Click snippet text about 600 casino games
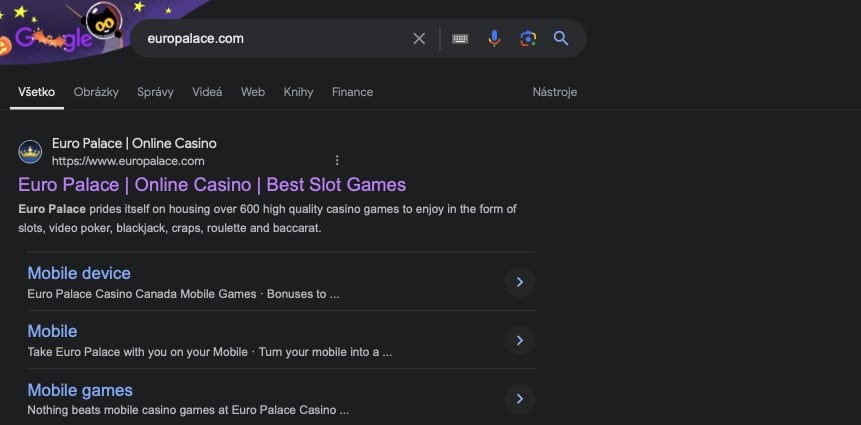Screen dimensions: 861x425 267,219
